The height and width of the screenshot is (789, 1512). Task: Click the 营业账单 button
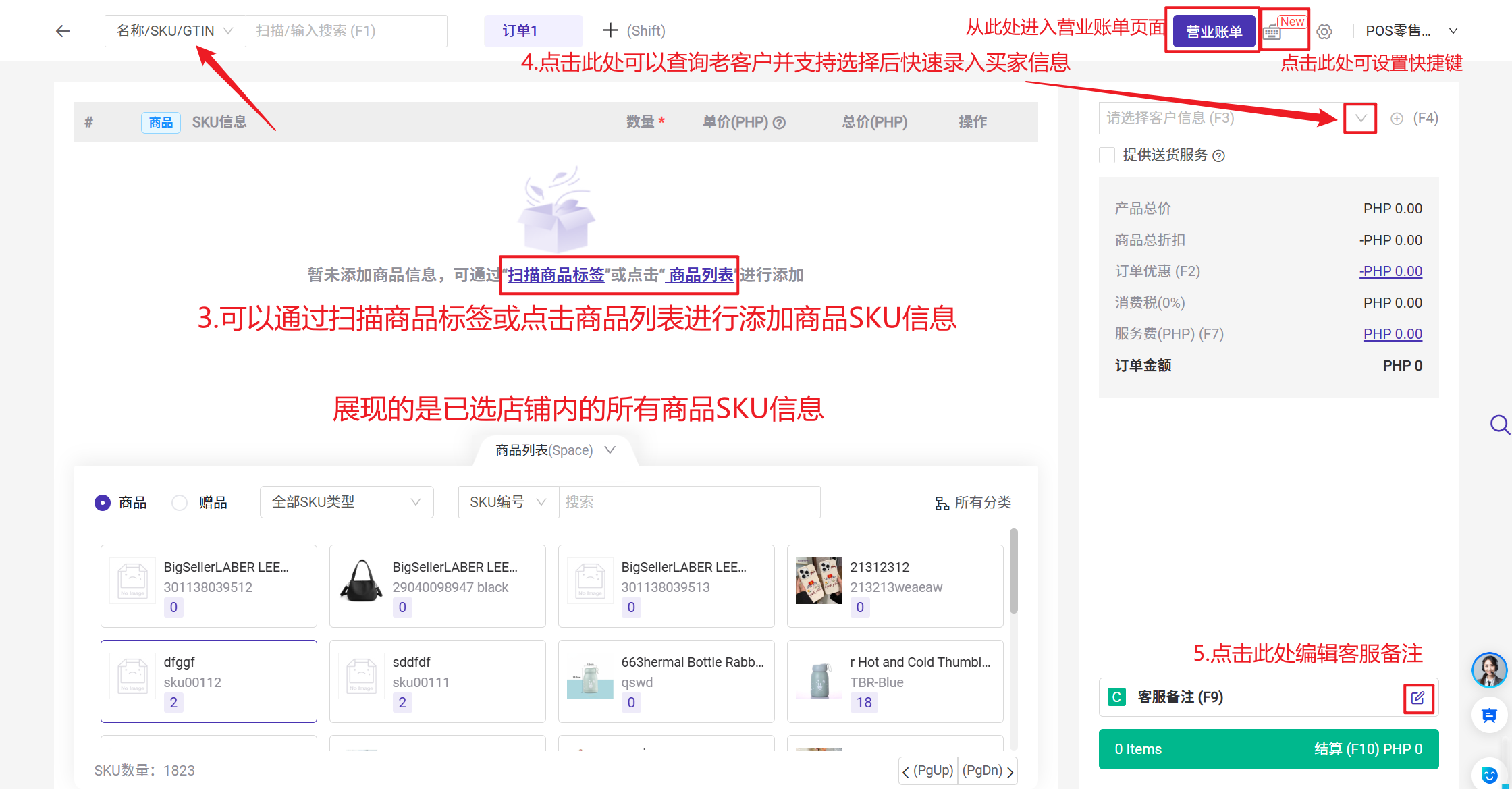[x=1214, y=32]
